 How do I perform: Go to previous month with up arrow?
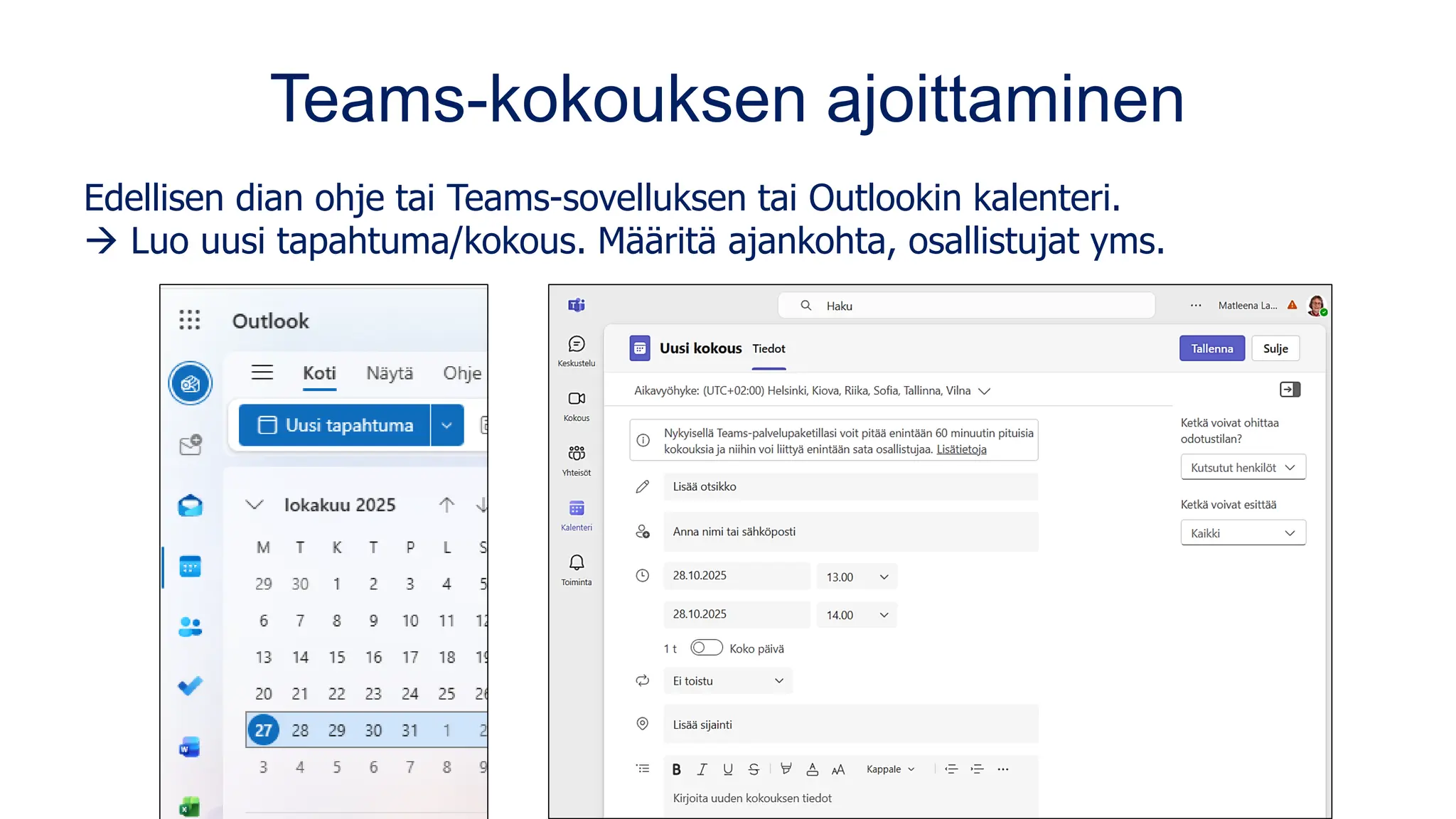coord(446,505)
